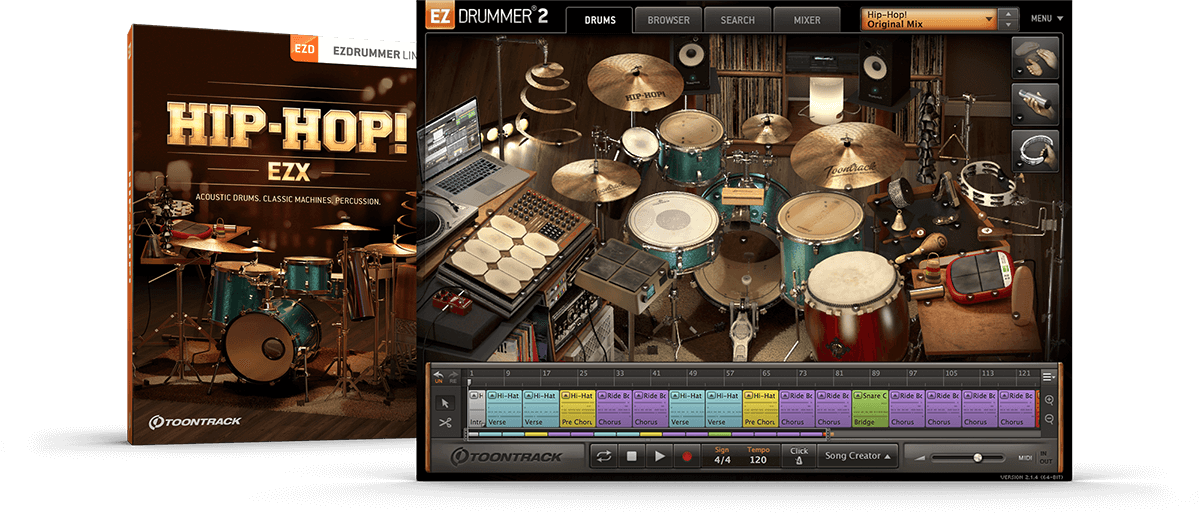Image resolution: width=1200 pixels, height=517 pixels.
Task: Toggle loop playback
Action: coord(604,456)
